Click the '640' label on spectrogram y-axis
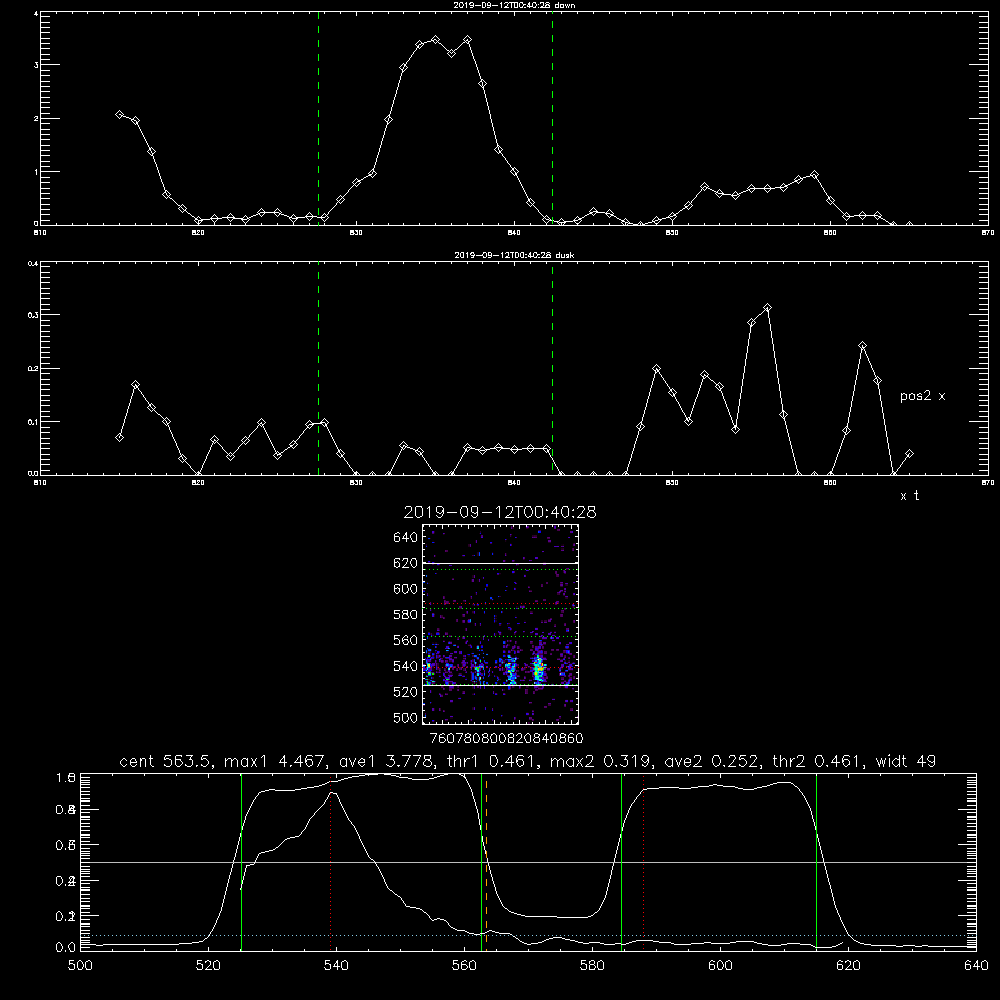Screen dimensions: 1000x1000 [406, 538]
